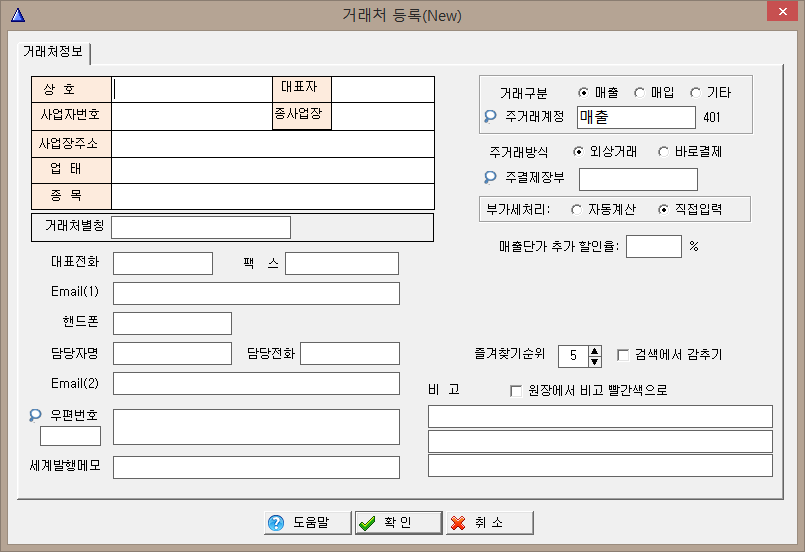805x552 pixels.
Task: Click the 매출단가 추가 할인율 field
Action: tap(654, 247)
